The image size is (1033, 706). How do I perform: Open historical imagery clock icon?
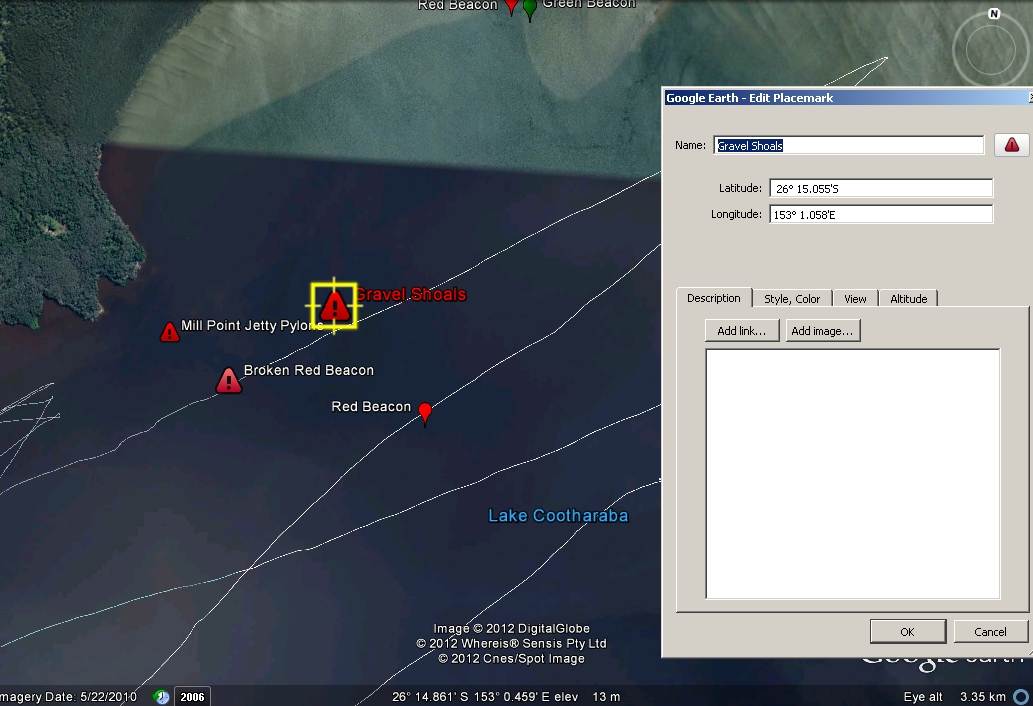coord(161,696)
